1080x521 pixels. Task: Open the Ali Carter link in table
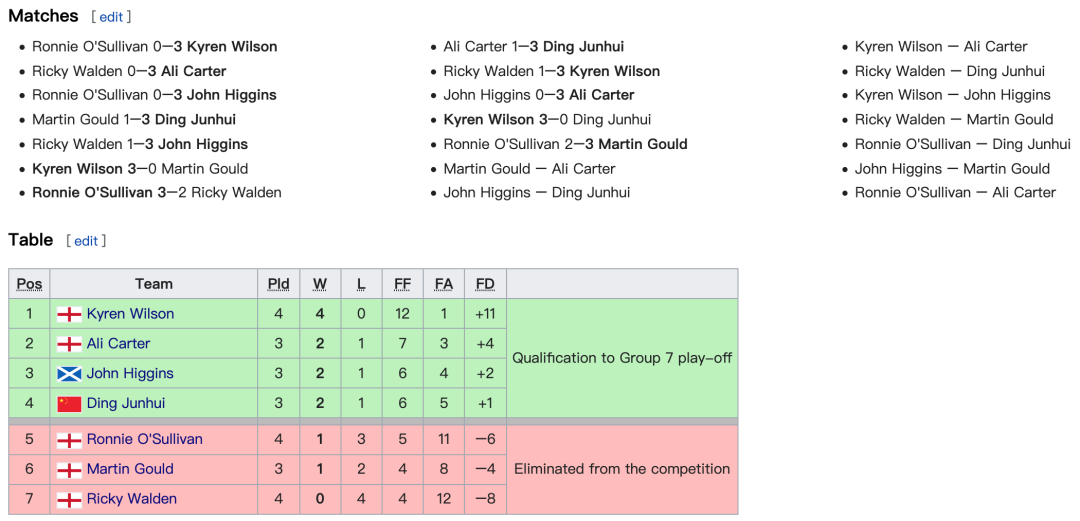[x=118, y=343]
